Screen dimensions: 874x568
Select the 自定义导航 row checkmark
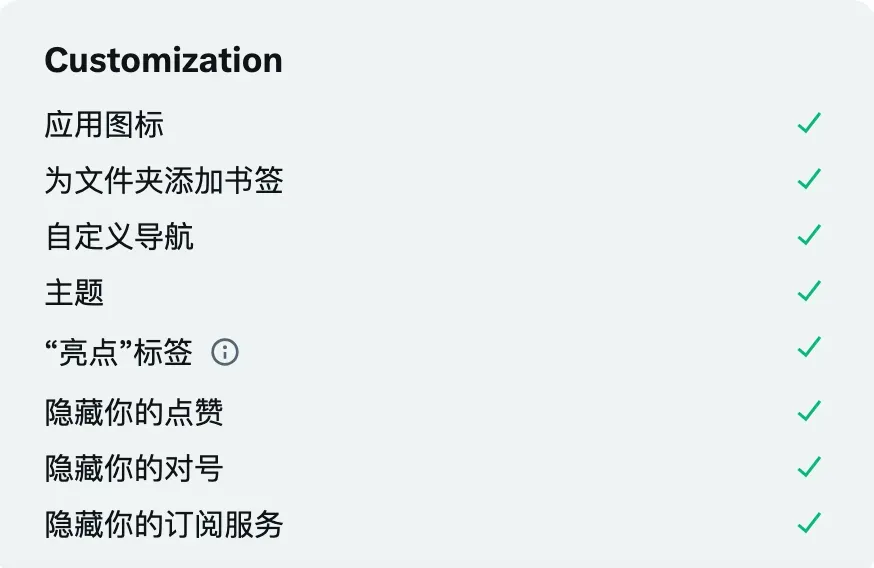(809, 236)
